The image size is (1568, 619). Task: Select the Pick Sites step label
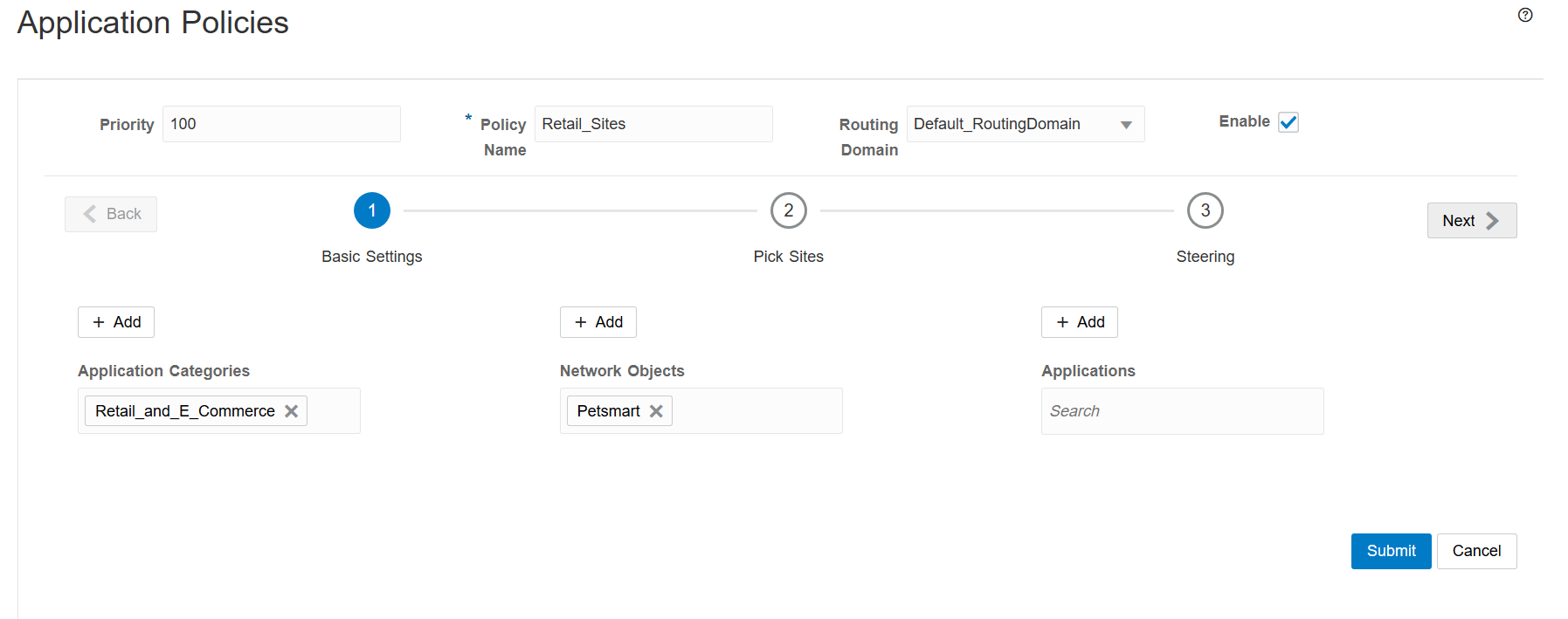(x=788, y=257)
